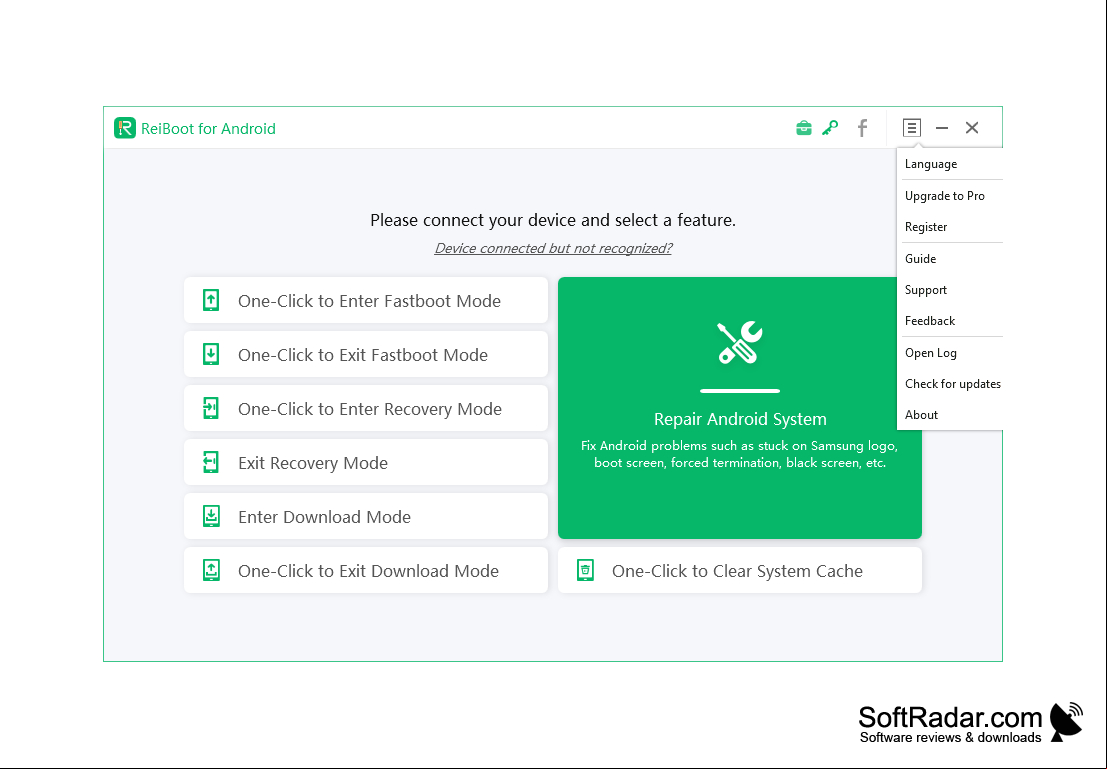Click One-Click to Exit Download Mode label
Screen dimensions: 1107x769
[x=369, y=571]
